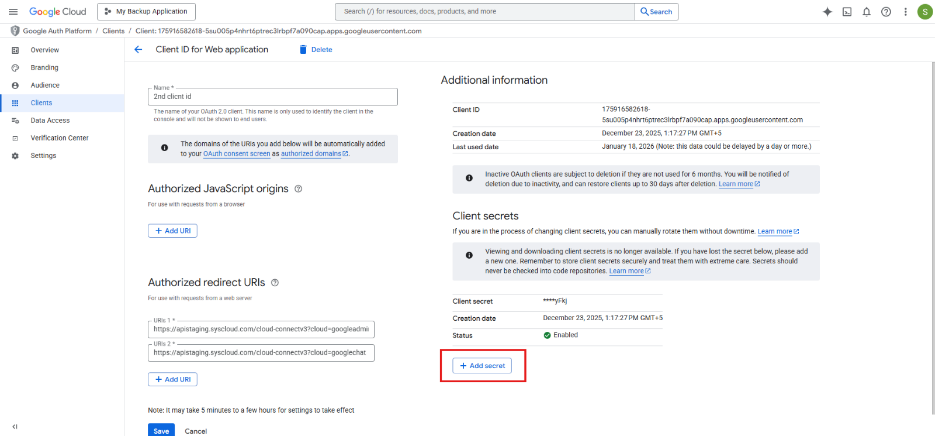Click help icon next to Authorized JavaScript origins

click(x=299, y=188)
